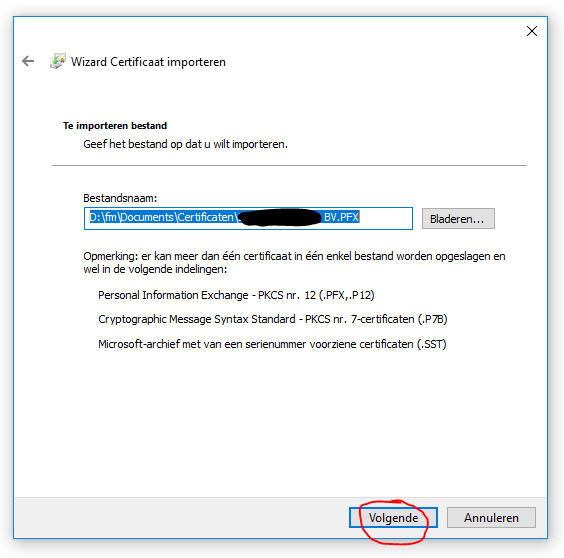Click 'Geef het bestand op dat u wilt importeren.'
The height and width of the screenshot is (558, 564).
[x=186, y=144]
